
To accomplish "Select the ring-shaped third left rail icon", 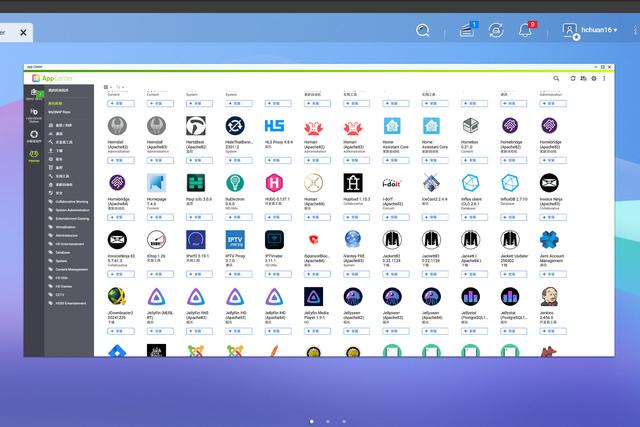I will [x=34, y=136].
